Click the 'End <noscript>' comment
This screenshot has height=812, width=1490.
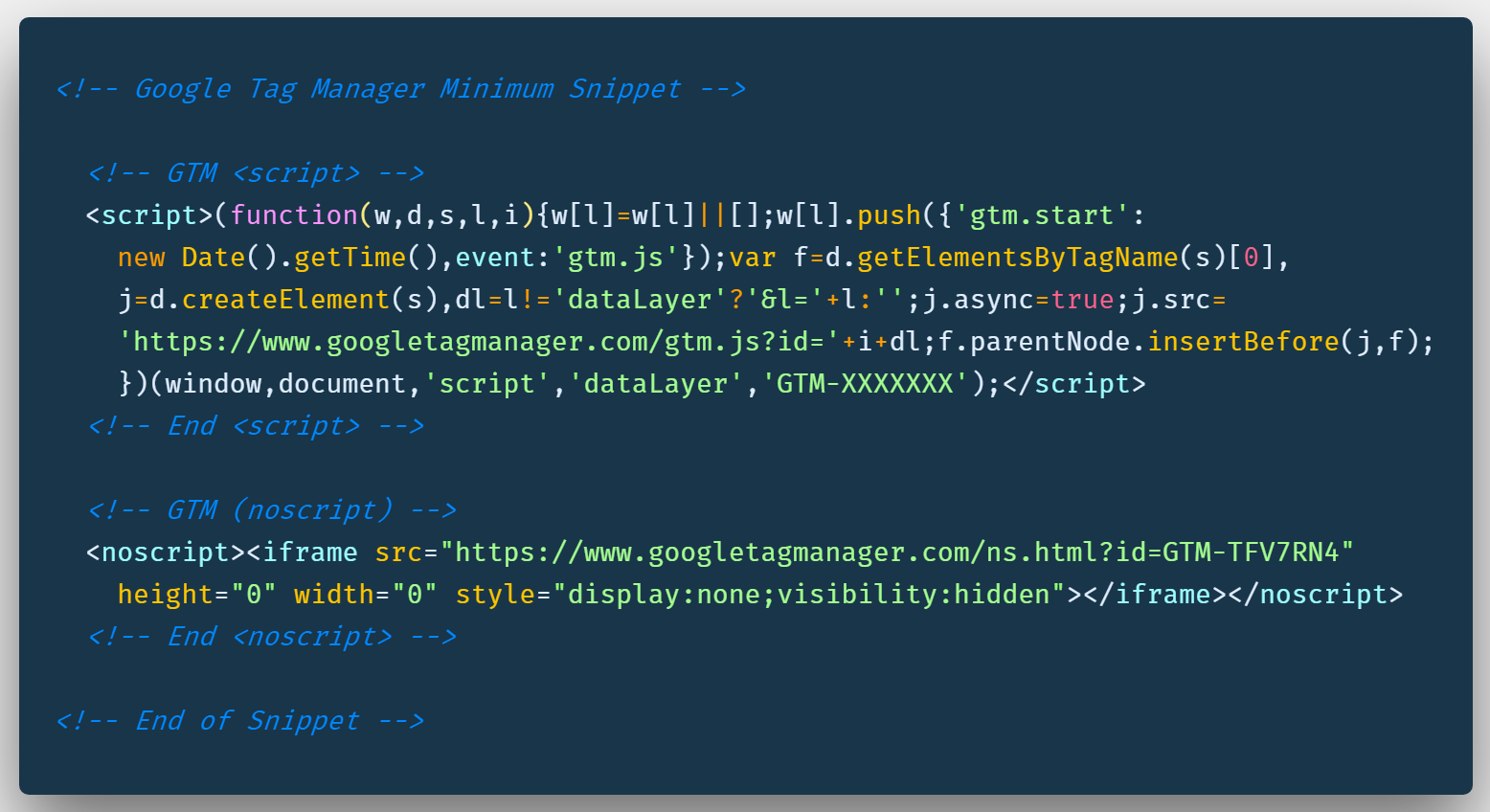(272, 637)
